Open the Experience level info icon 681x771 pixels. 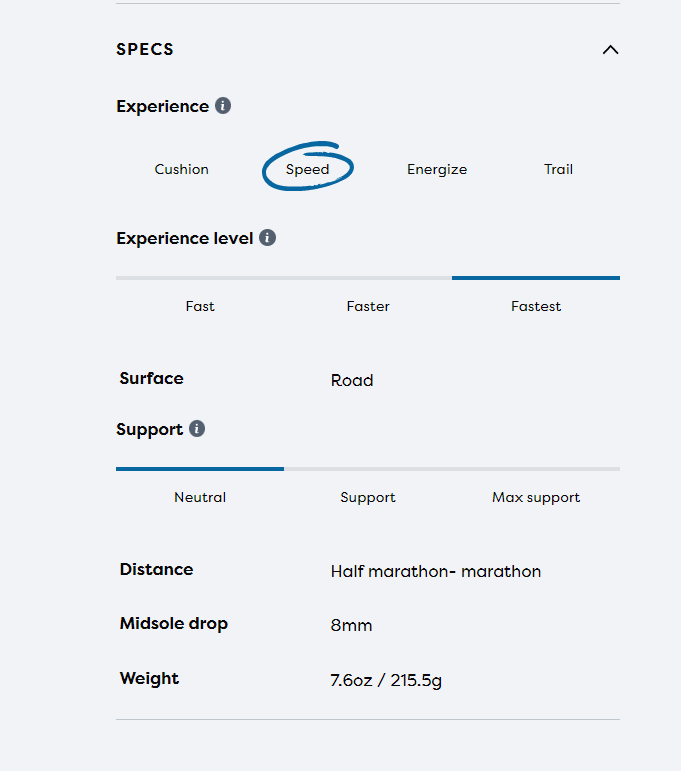[x=267, y=238]
